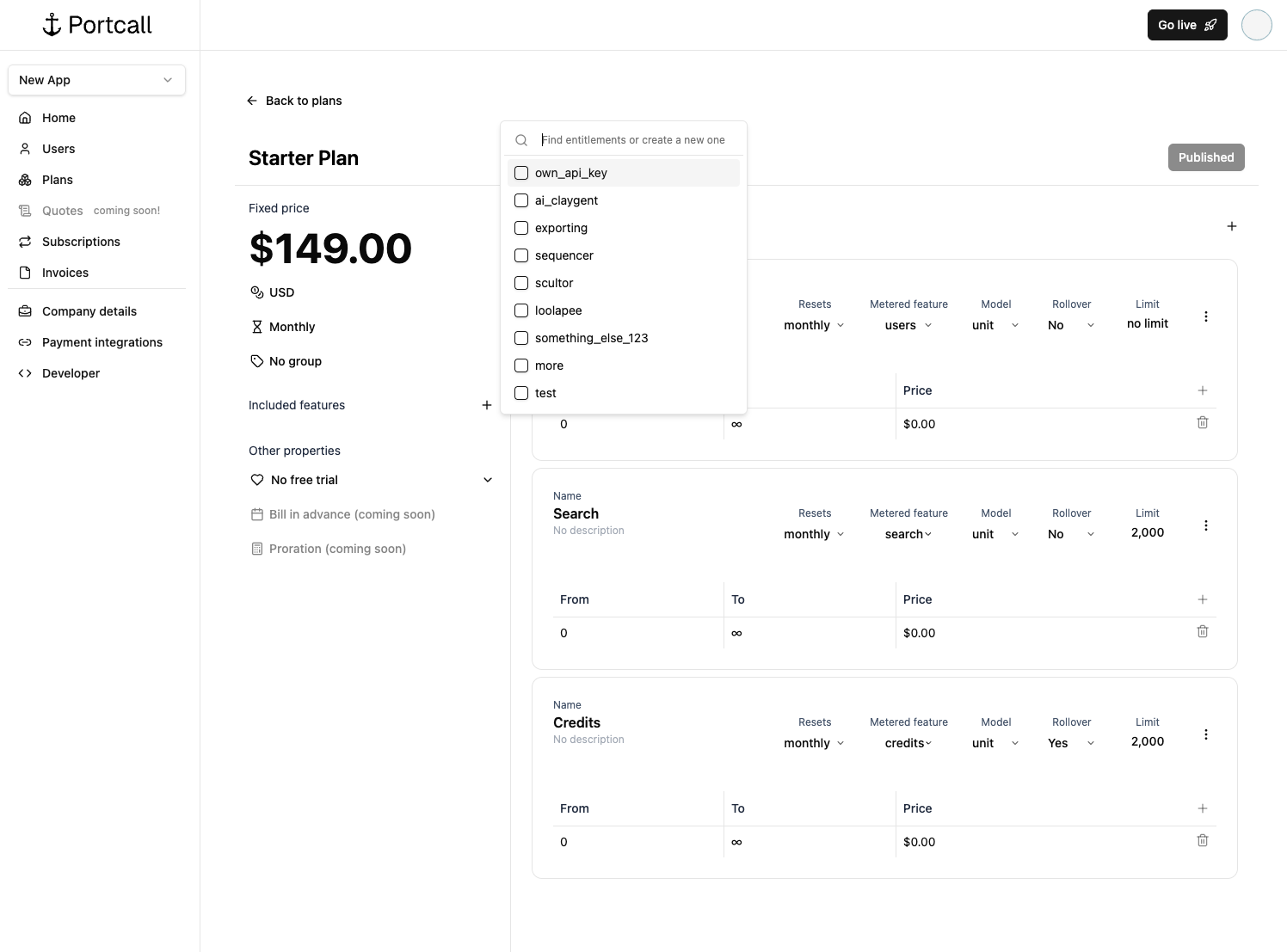Viewport: 1287px width, 952px height.
Task: Click the Back to plans link
Action: click(x=294, y=101)
